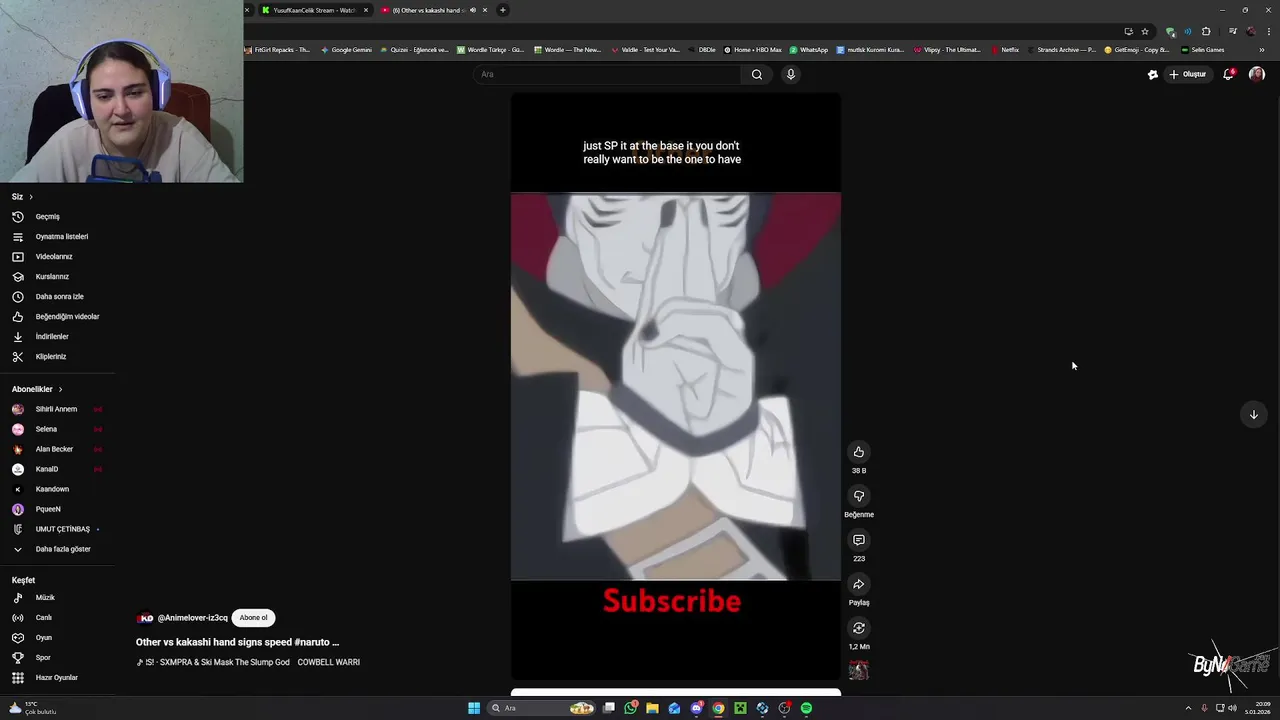Open the Google Gemini bookmark

[346, 50]
